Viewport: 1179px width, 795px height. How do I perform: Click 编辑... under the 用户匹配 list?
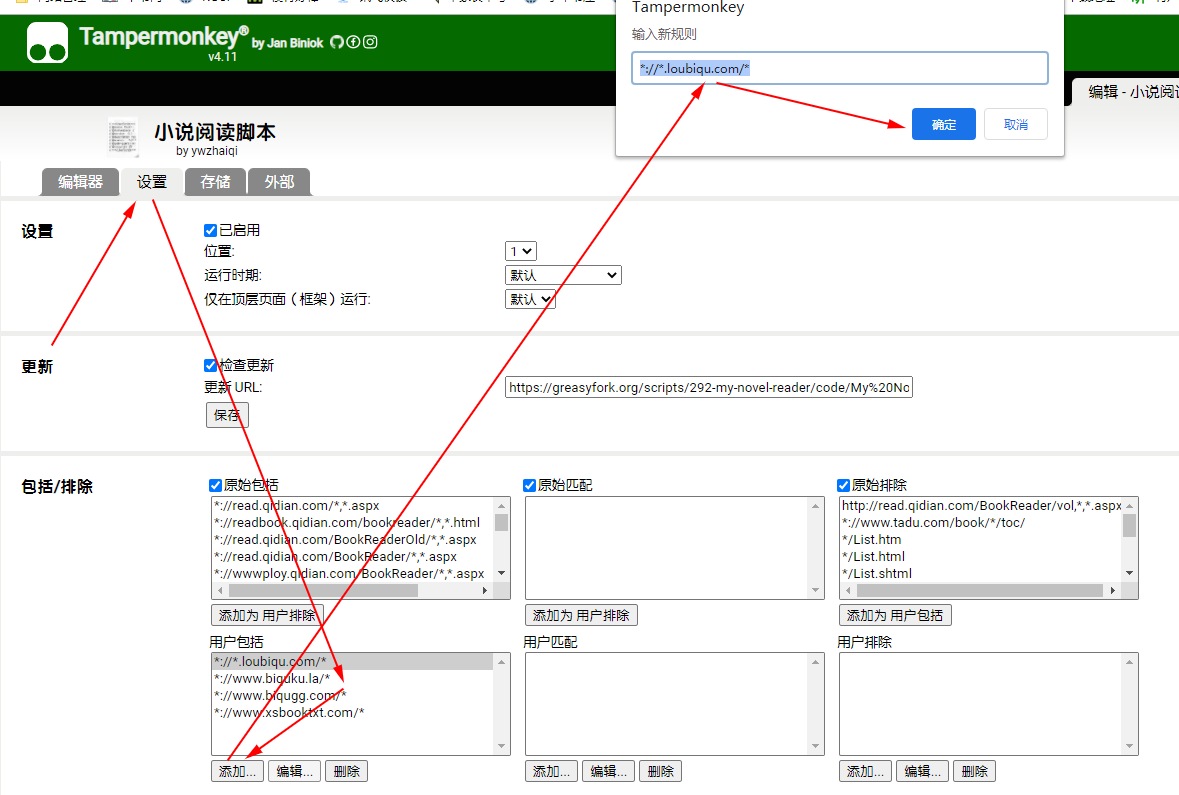coord(609,772)
